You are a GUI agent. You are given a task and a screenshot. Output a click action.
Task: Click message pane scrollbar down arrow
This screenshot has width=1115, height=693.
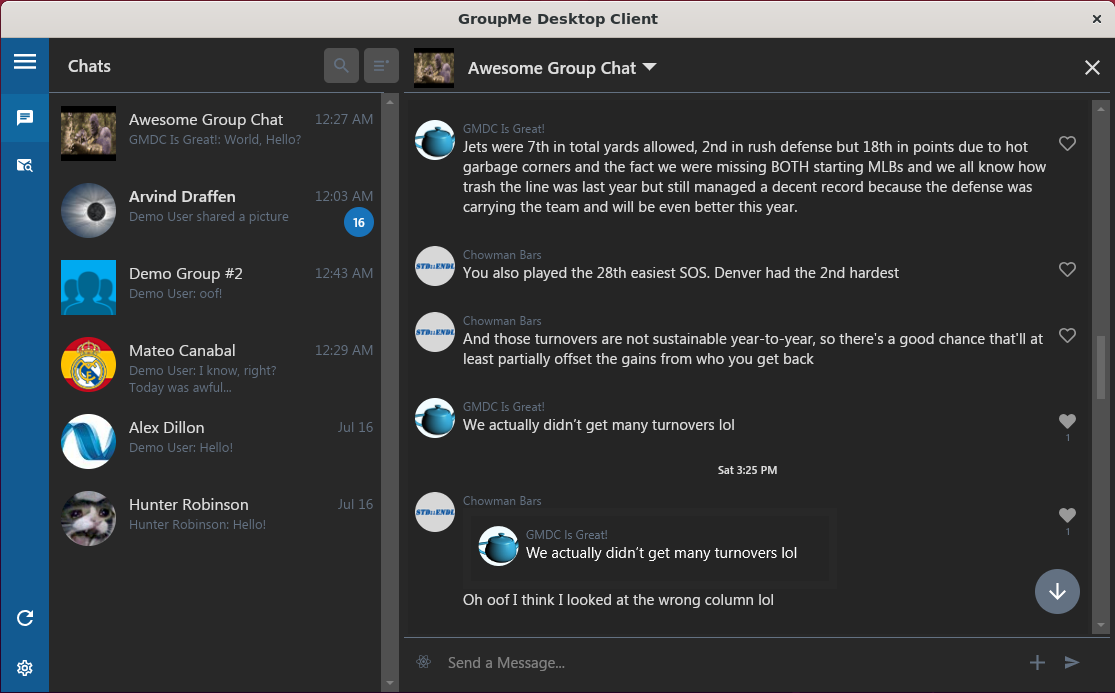1101,625
